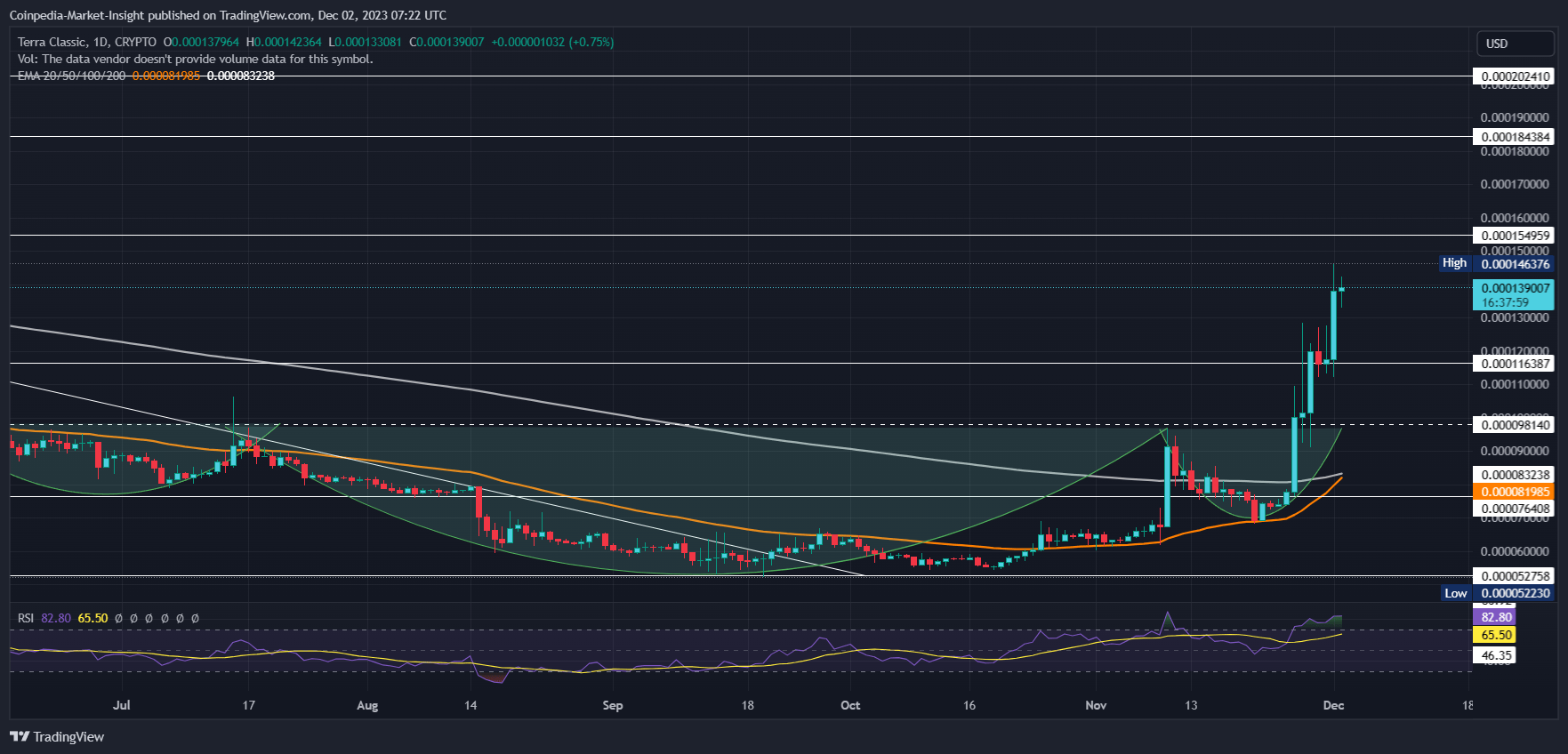Click the Dec label on the time axis
The height and width of the screenshot is (754, 1568).
(1333, 705)
